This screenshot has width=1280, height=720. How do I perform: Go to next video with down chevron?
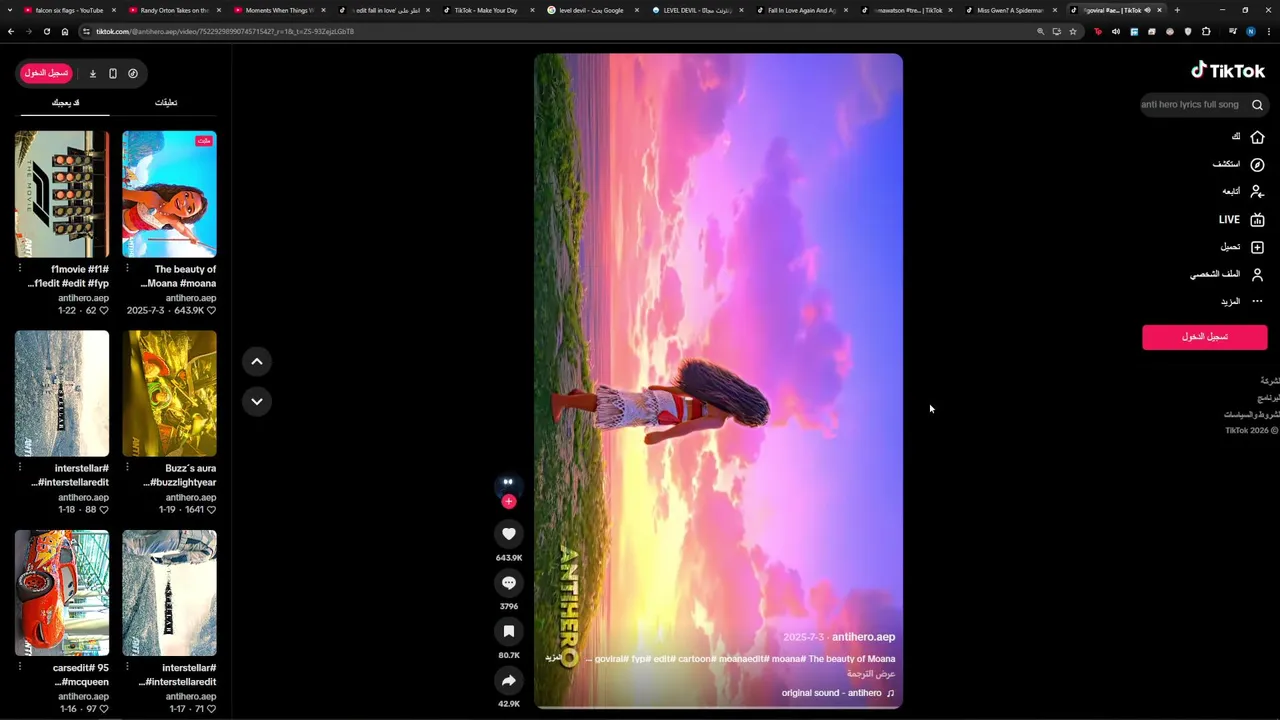coord(257,401)
